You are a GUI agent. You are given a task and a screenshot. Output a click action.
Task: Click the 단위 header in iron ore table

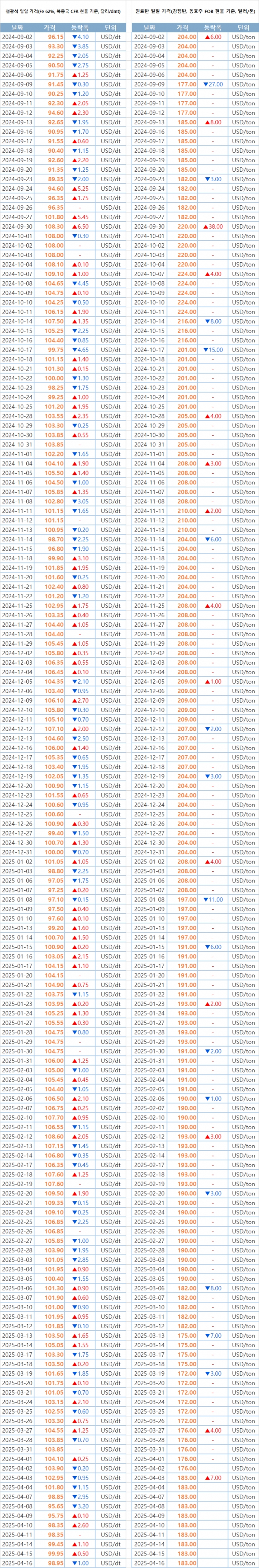coord(111,27)
